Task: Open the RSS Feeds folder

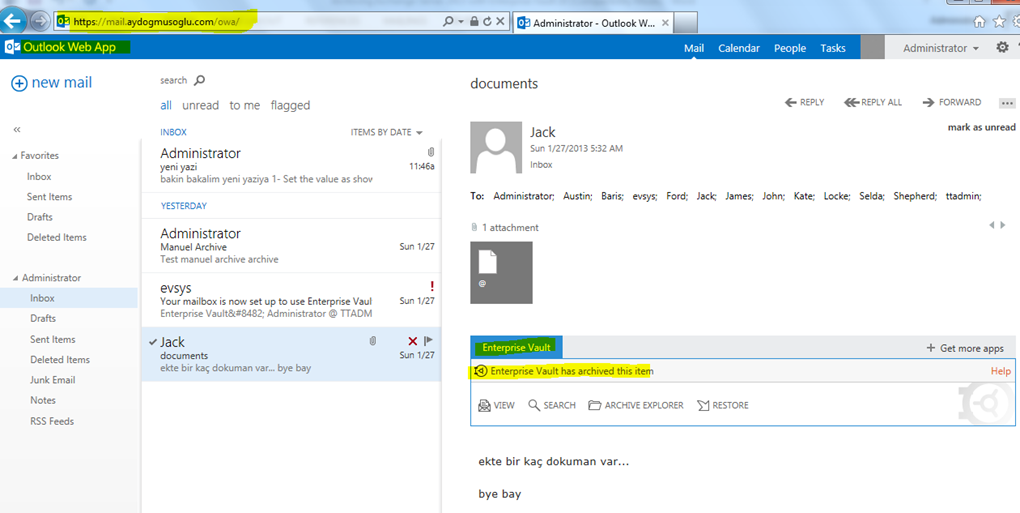Action: coord(52,421)
